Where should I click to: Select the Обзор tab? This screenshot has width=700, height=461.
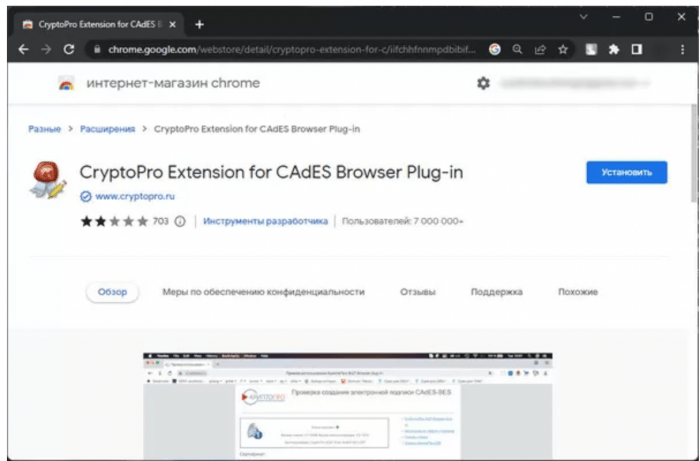pos(112,292)
